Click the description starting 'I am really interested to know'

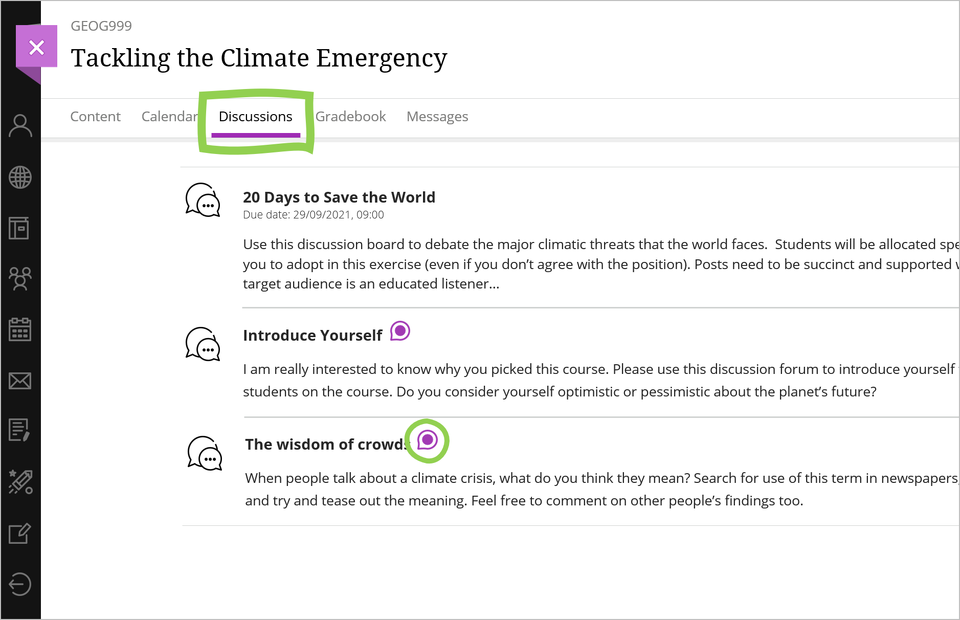[601, 380]
